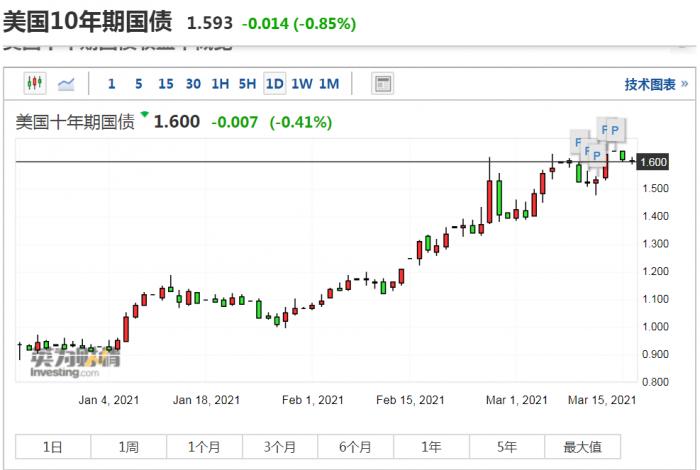
Task: Select the 1-minute interval
Action: point(112,84)
